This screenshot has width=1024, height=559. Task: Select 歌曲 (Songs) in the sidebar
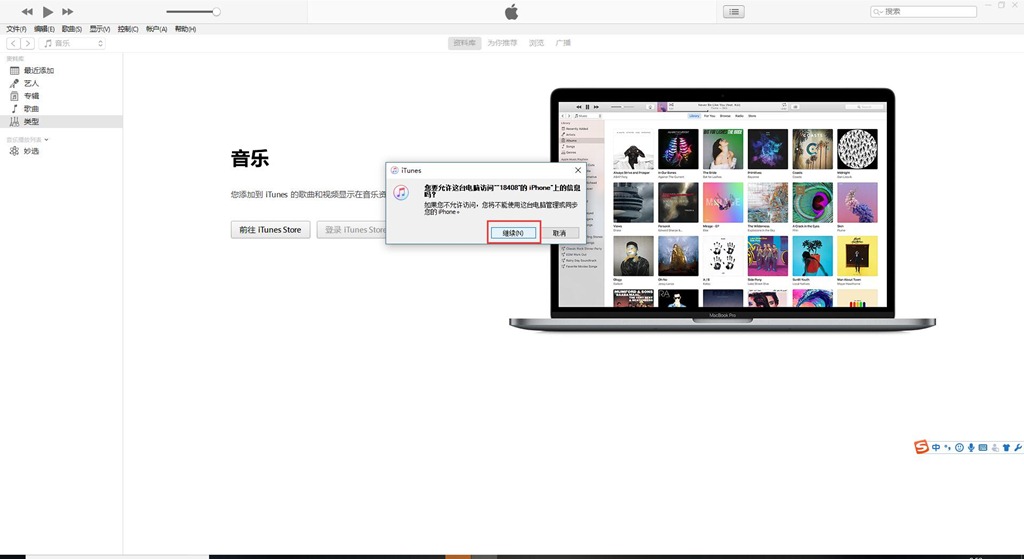point(31,109)
